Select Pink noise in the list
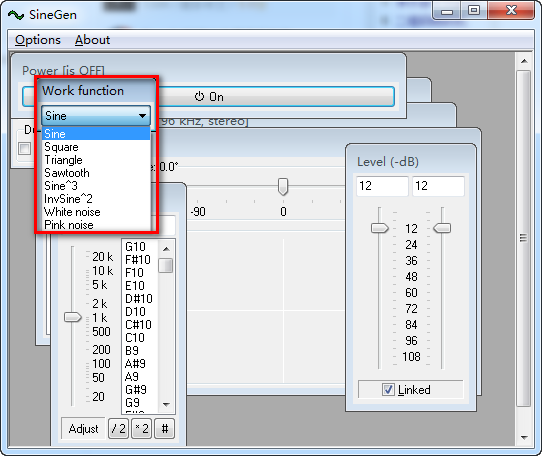Screen dimensions: 542x456 (x=96, y=225)
